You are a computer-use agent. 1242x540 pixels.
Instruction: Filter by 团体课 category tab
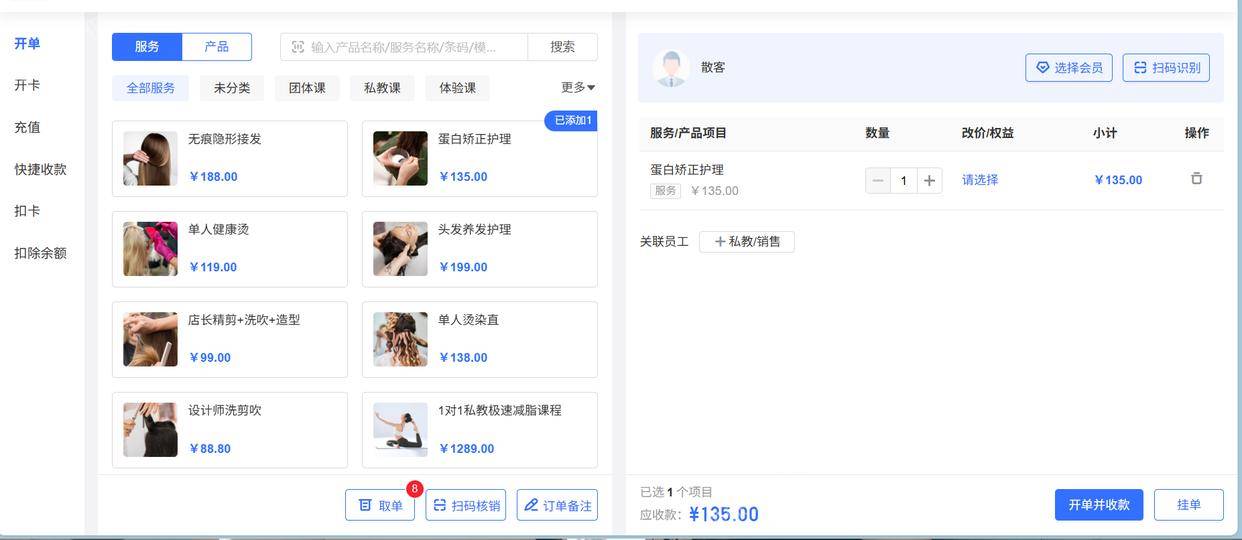point(307,88)
